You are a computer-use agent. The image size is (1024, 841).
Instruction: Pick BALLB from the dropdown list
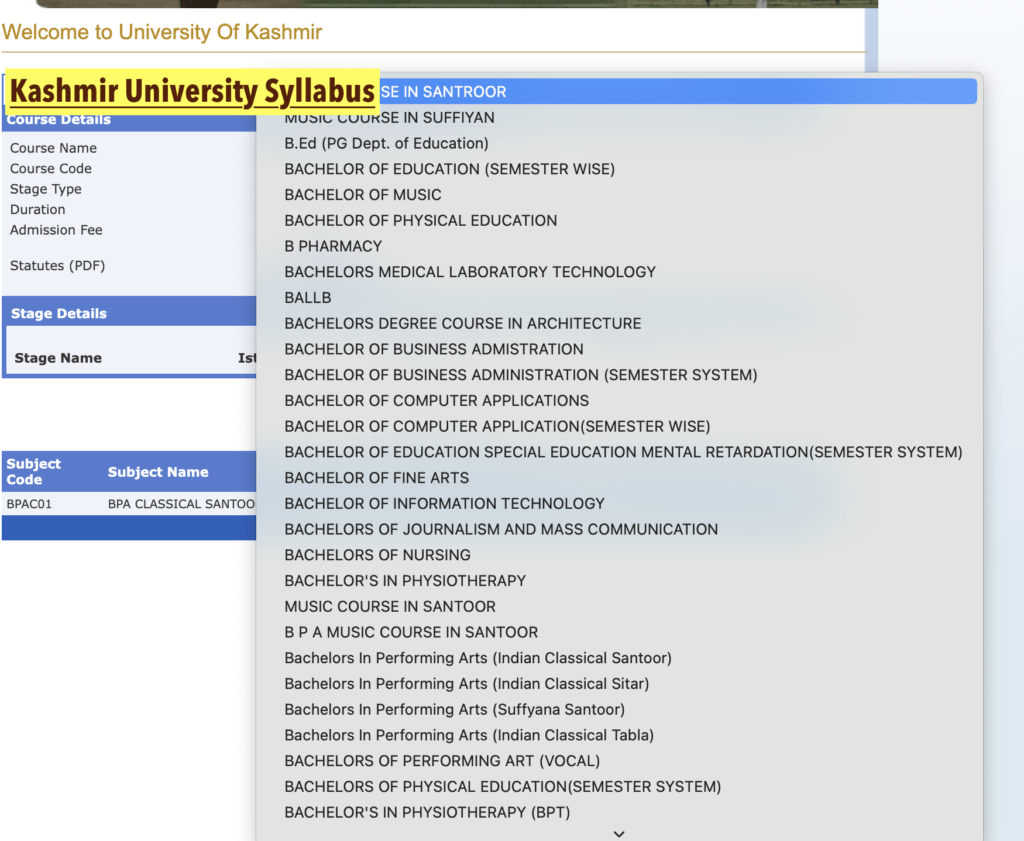click(618, 298)
